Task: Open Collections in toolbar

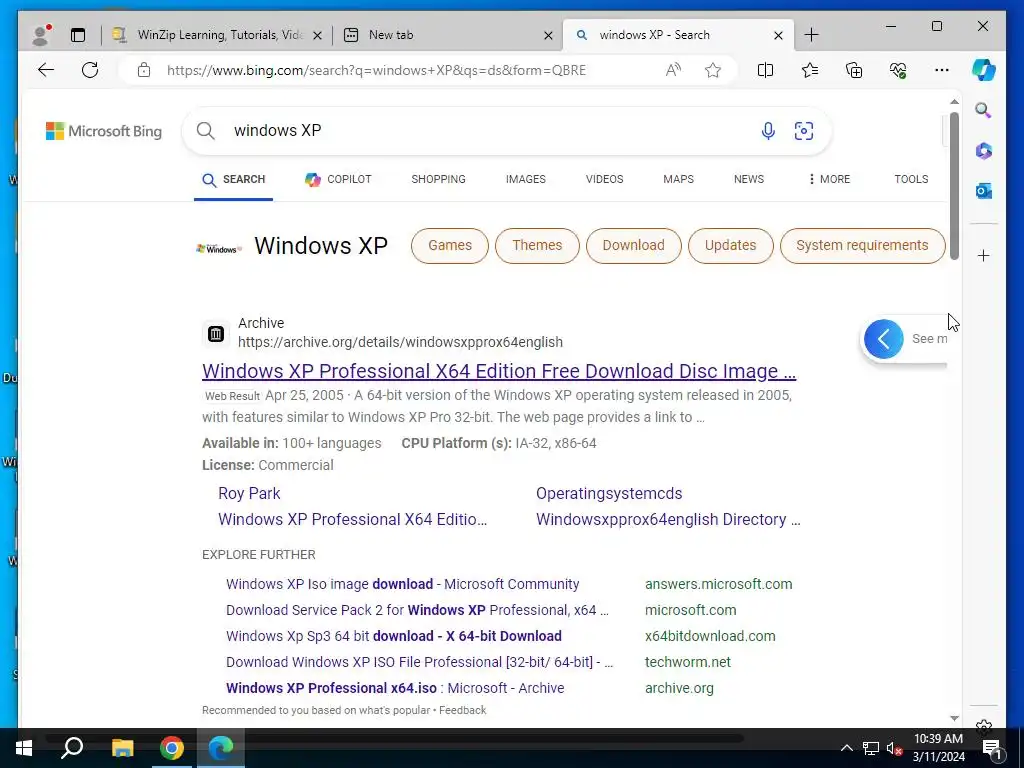Action: coord(854,70)
